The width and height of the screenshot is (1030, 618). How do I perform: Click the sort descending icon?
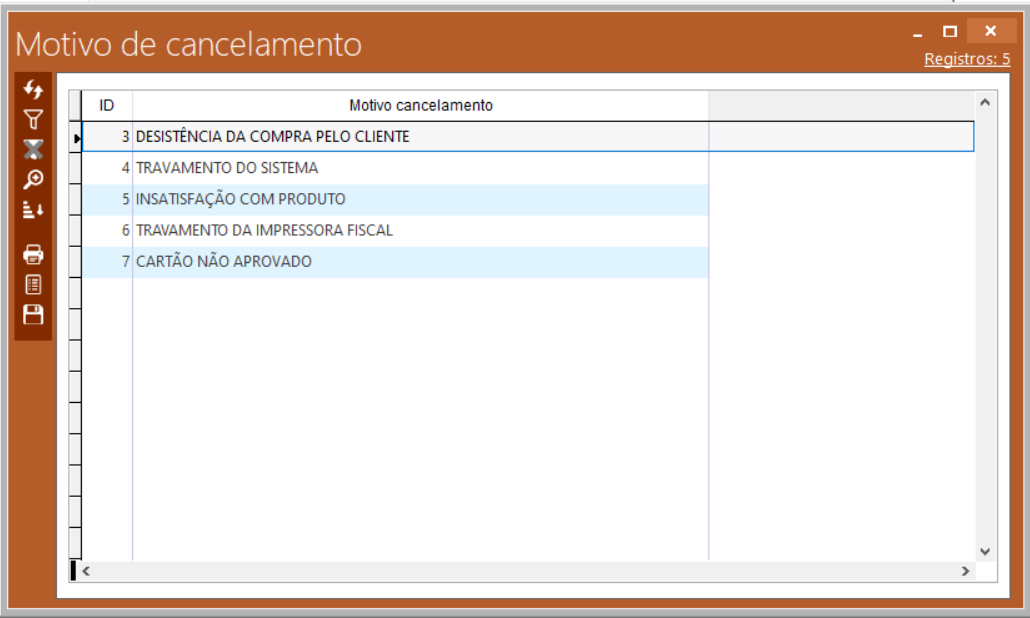coord(33,210)
